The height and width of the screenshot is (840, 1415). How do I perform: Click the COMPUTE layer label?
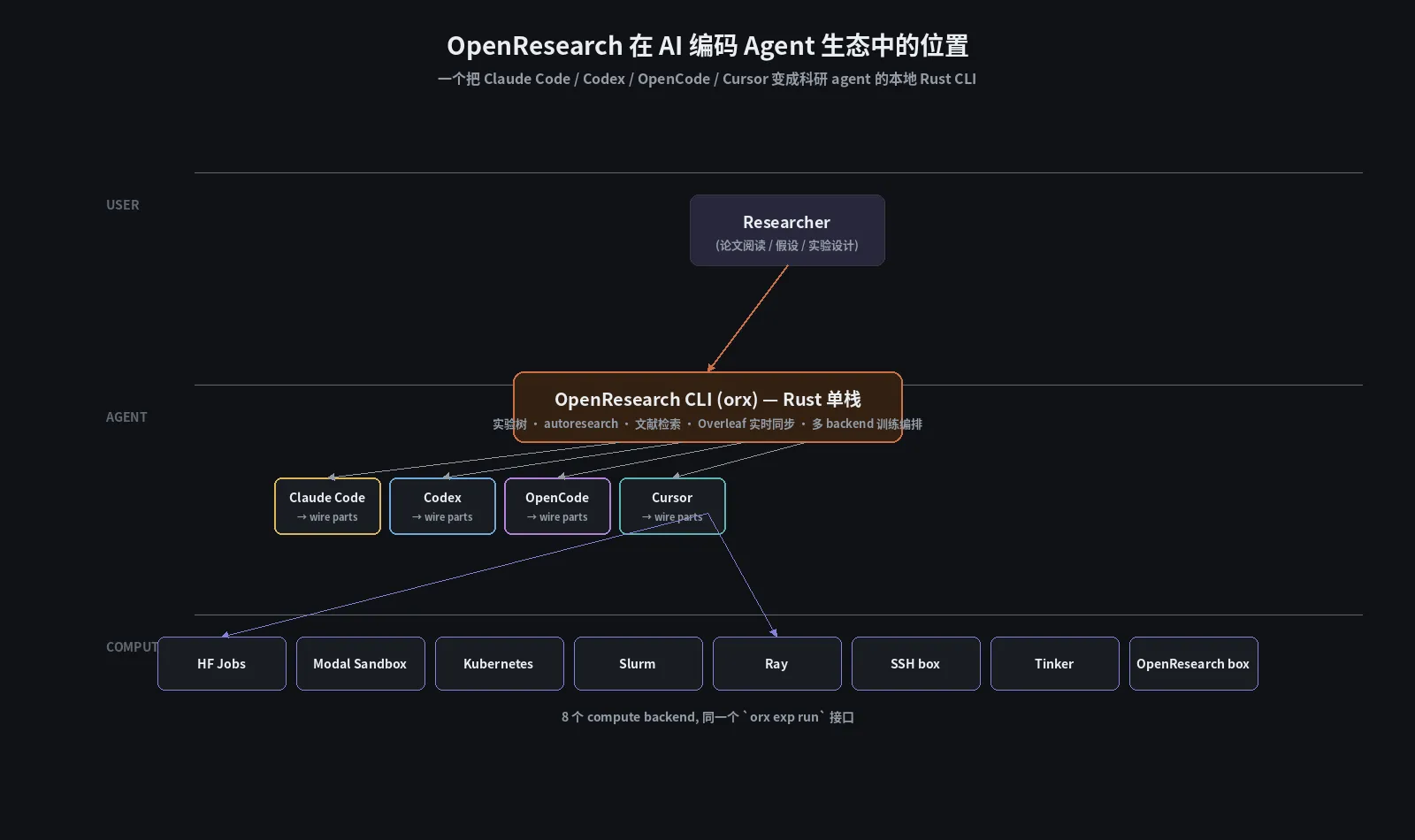click(x=132, y=646)
